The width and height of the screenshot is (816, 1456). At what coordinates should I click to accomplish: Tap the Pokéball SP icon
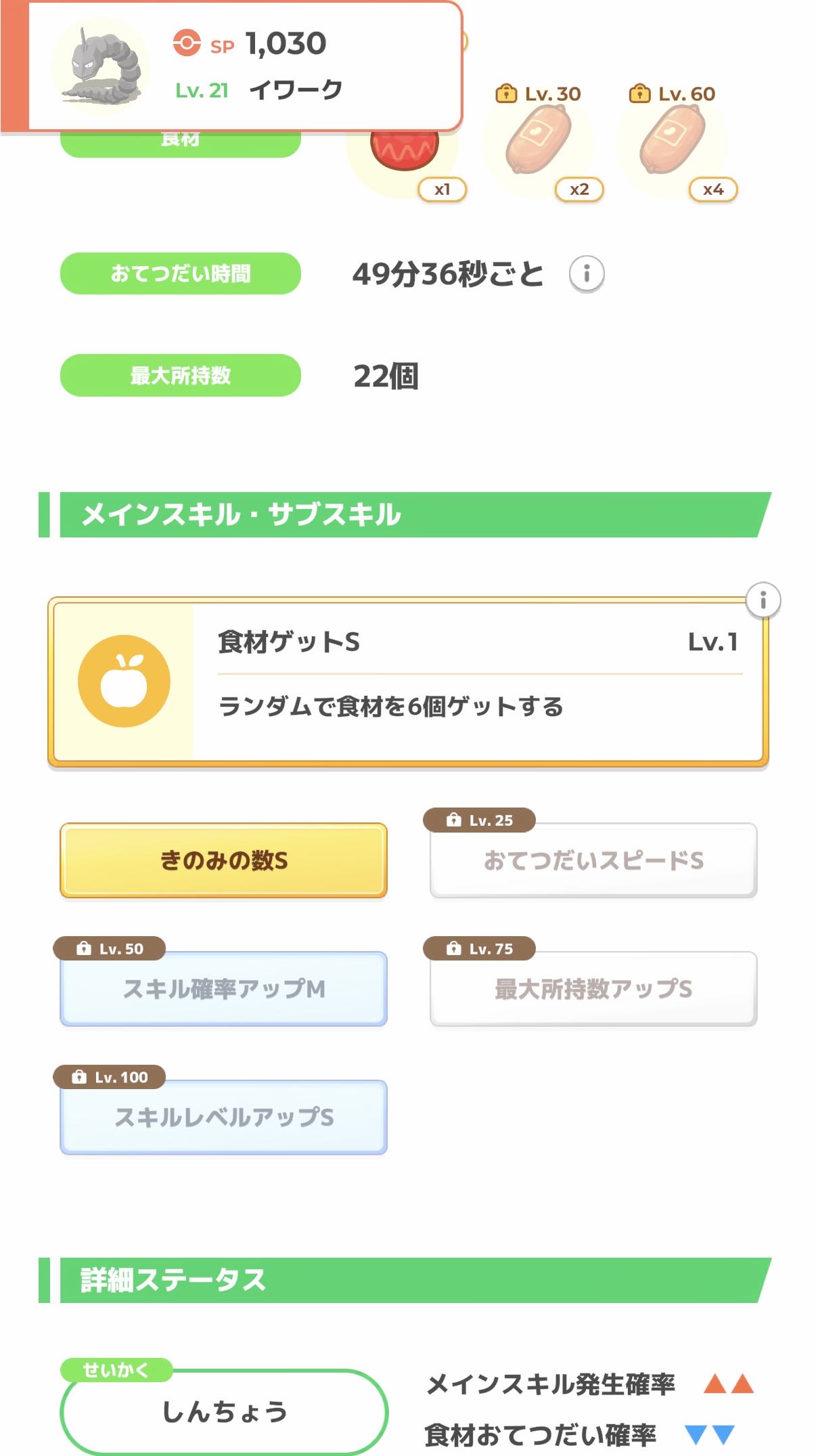[x=187, y=43]
